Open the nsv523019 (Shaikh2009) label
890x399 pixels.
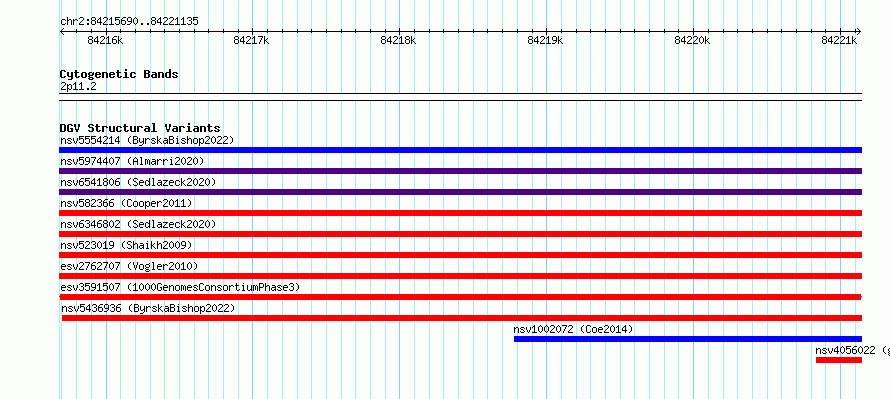click(x=126, y=245)
